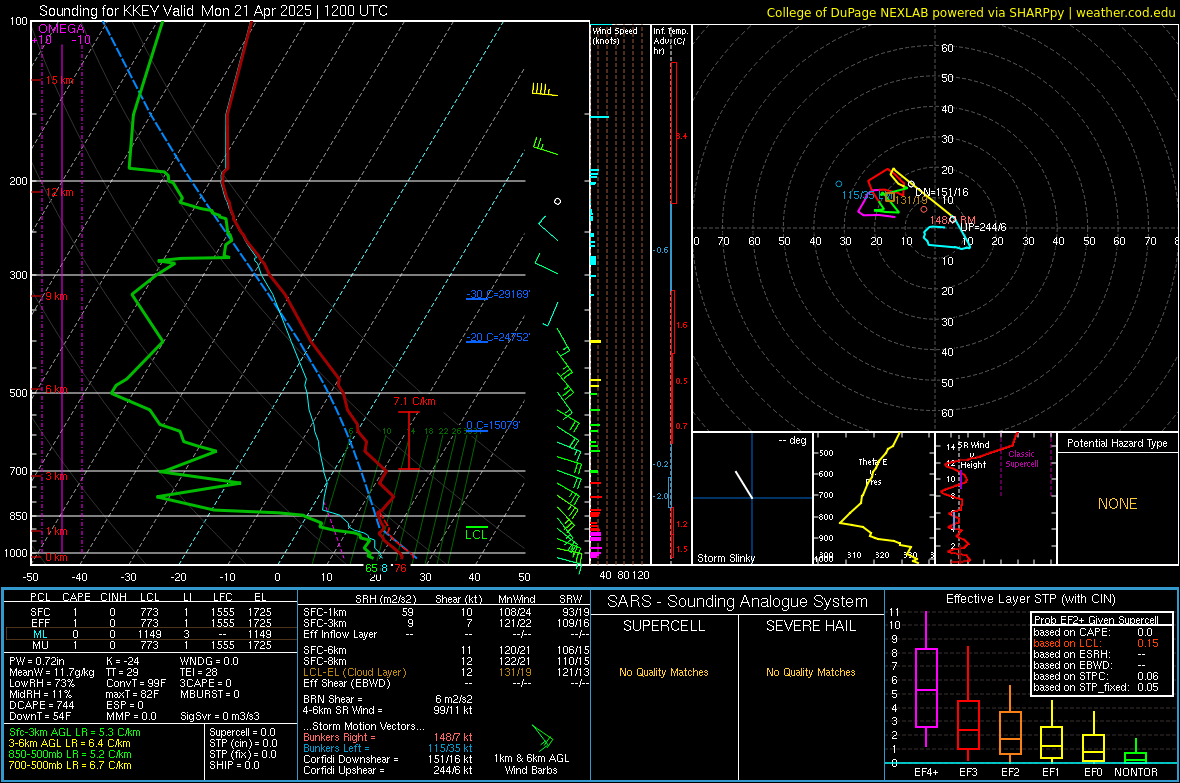This screenshot has width=1180, height=783.
Task: Click the 'Supercell = 0.0' value
Action: [x=242, y=732]
